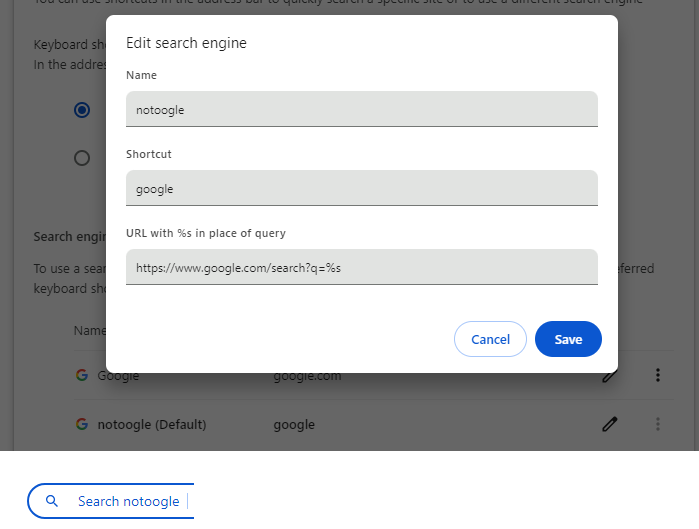Click pencil edit icon for Google row
Image resolution: width=699 pixels, height=529 pixels.
click(609, 376)
